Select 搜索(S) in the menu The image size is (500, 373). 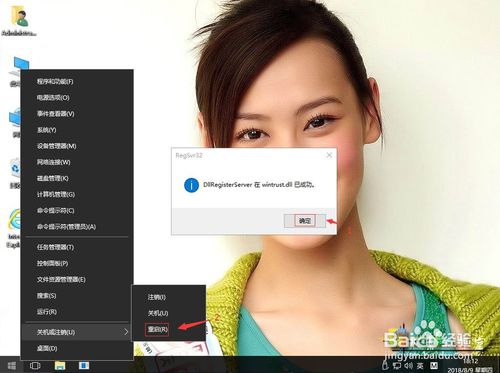pyautogui.click(x=77, y=296)
